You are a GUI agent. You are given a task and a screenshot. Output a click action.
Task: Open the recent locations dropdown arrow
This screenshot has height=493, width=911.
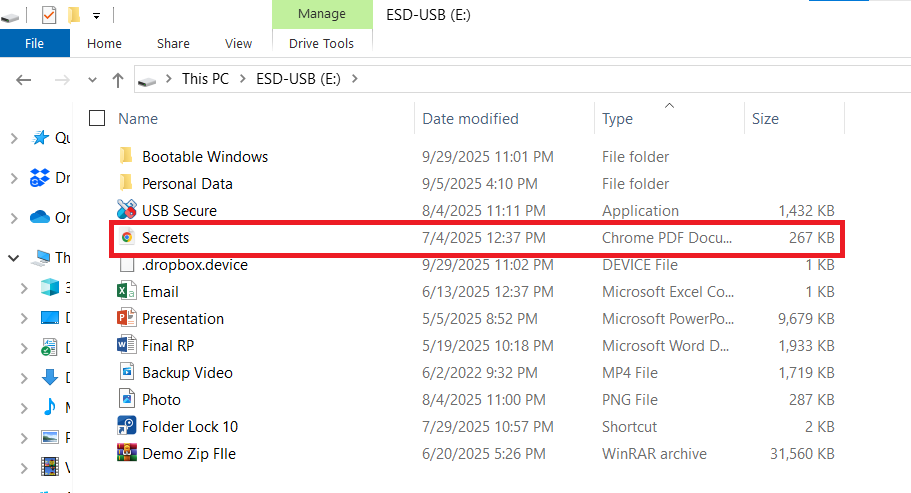click(92, 80)
